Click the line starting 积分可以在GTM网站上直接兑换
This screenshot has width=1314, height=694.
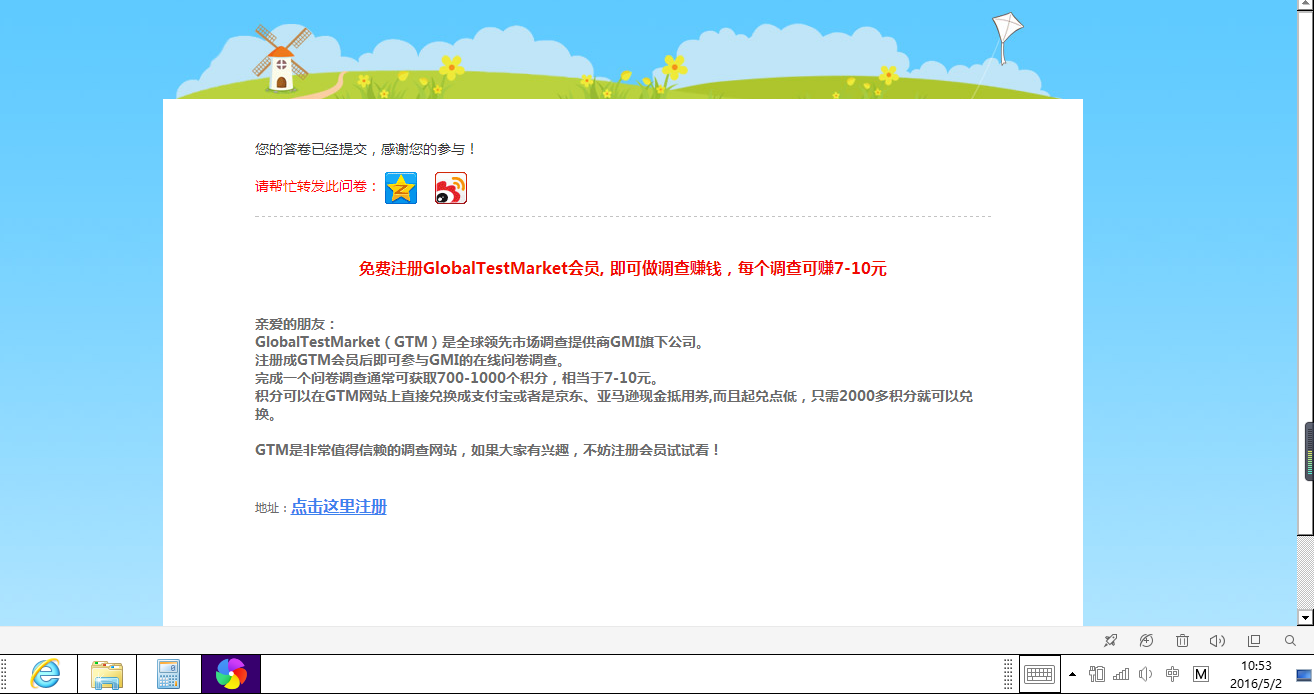(614, 405)
